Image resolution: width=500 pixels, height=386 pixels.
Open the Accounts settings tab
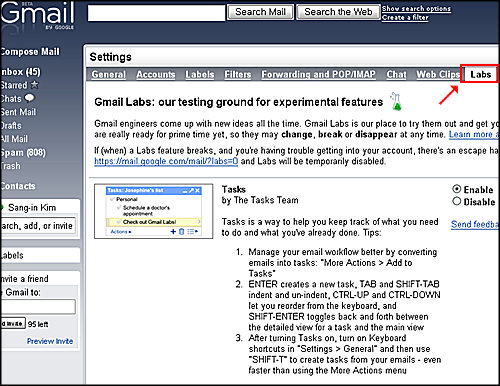click(x=156, y=74)
